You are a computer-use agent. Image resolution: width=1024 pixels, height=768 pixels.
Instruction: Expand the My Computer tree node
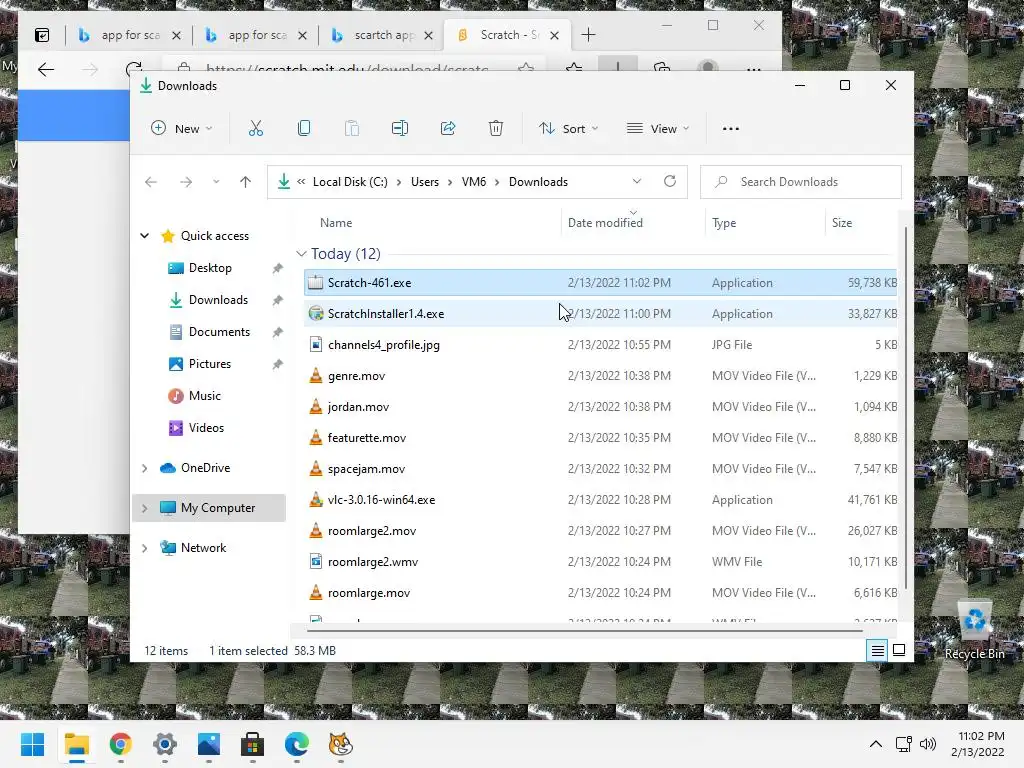(144, 508)
